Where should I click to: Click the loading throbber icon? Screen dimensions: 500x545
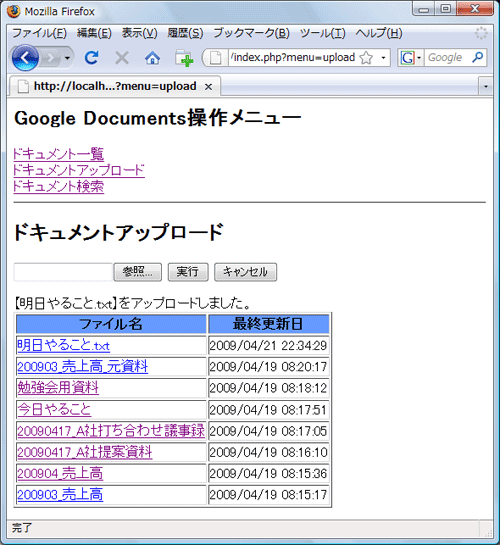click(481, 33)
